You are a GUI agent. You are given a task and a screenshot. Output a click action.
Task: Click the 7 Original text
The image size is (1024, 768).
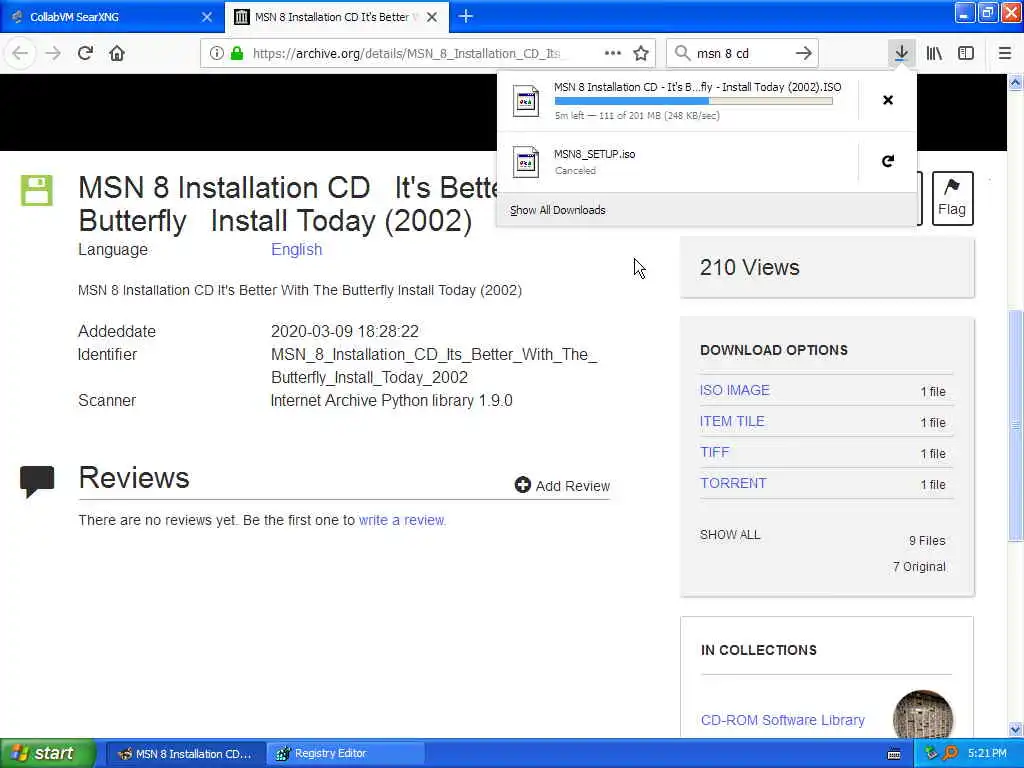pyautogui.click(x=919, y=566)
